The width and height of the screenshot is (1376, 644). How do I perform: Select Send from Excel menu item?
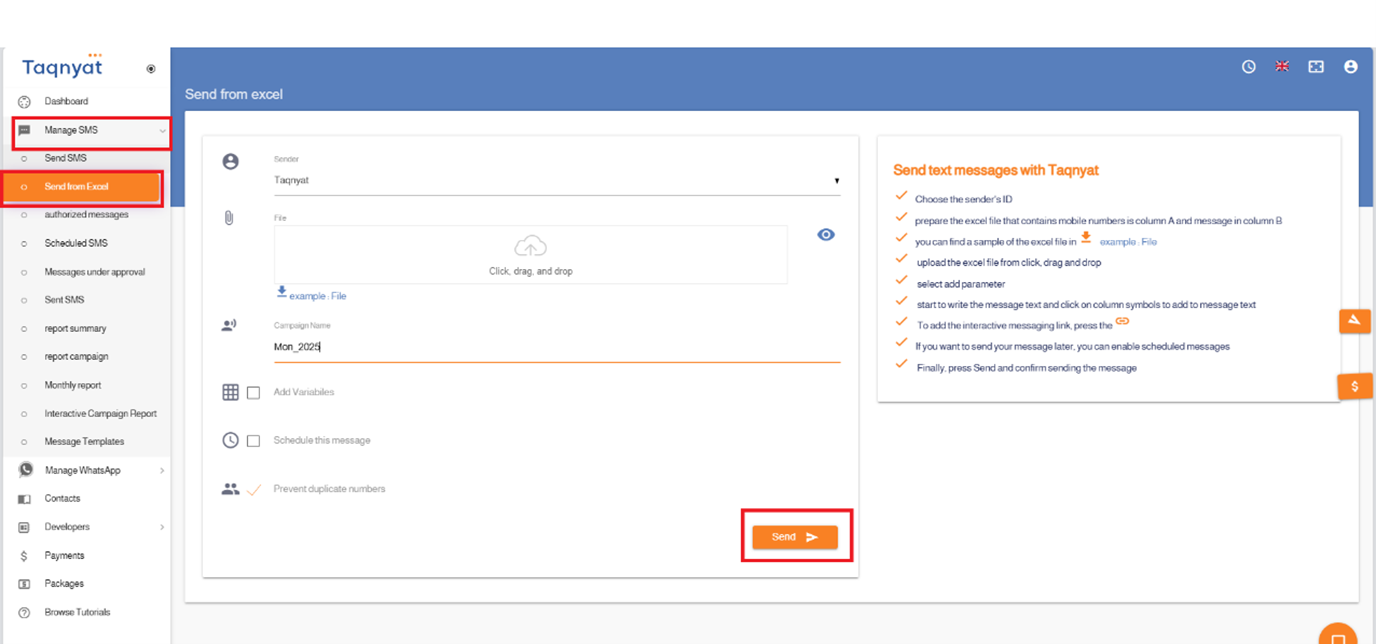click(82, 187)
